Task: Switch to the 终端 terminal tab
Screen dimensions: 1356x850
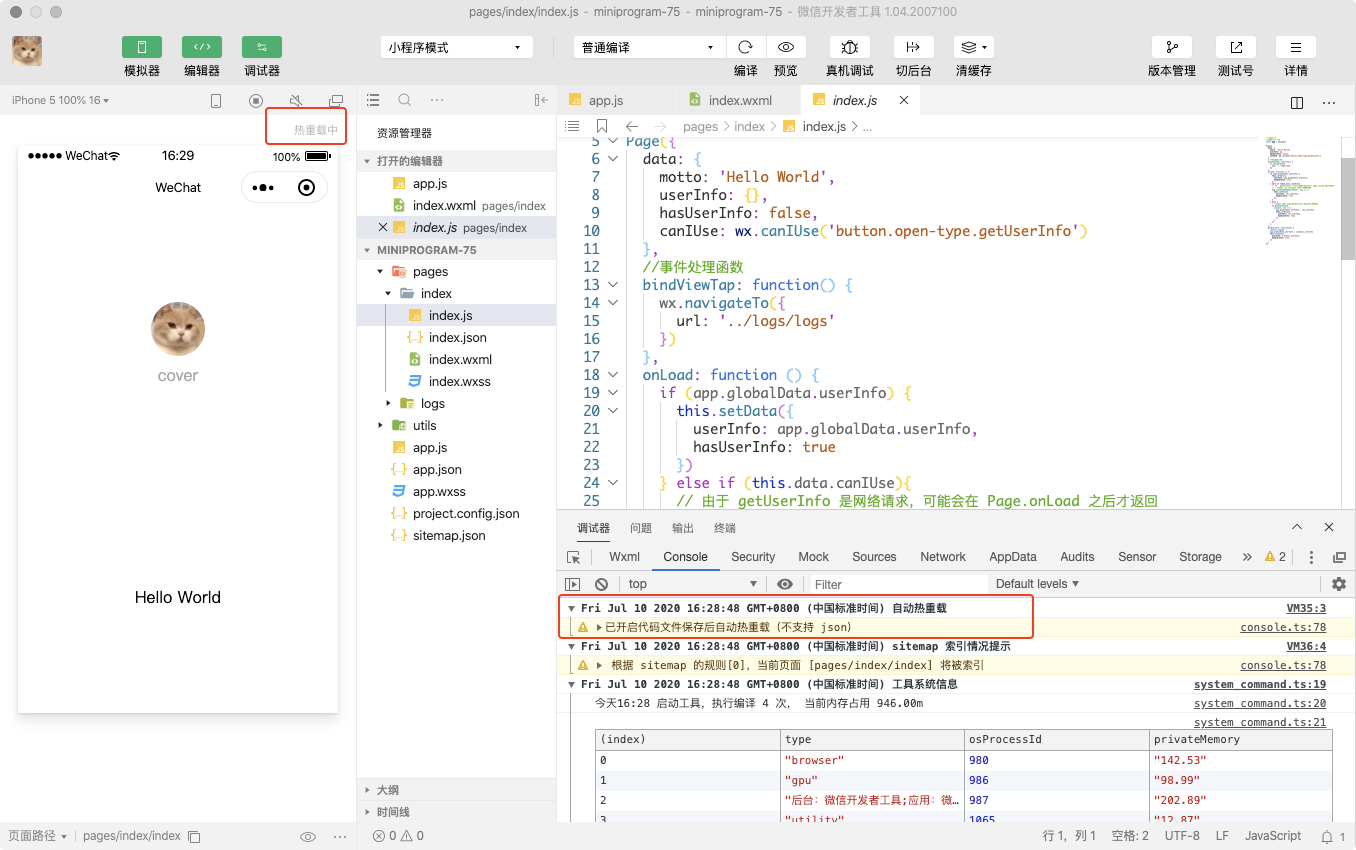Action: tap(725, 528)
